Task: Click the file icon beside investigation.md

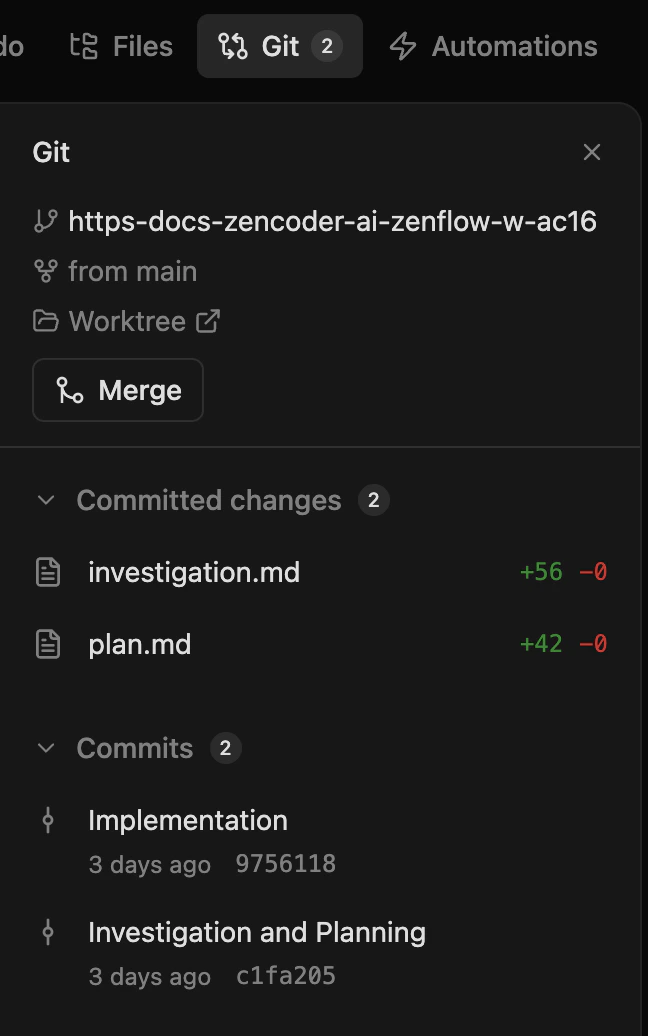Action: coord(48,572)
